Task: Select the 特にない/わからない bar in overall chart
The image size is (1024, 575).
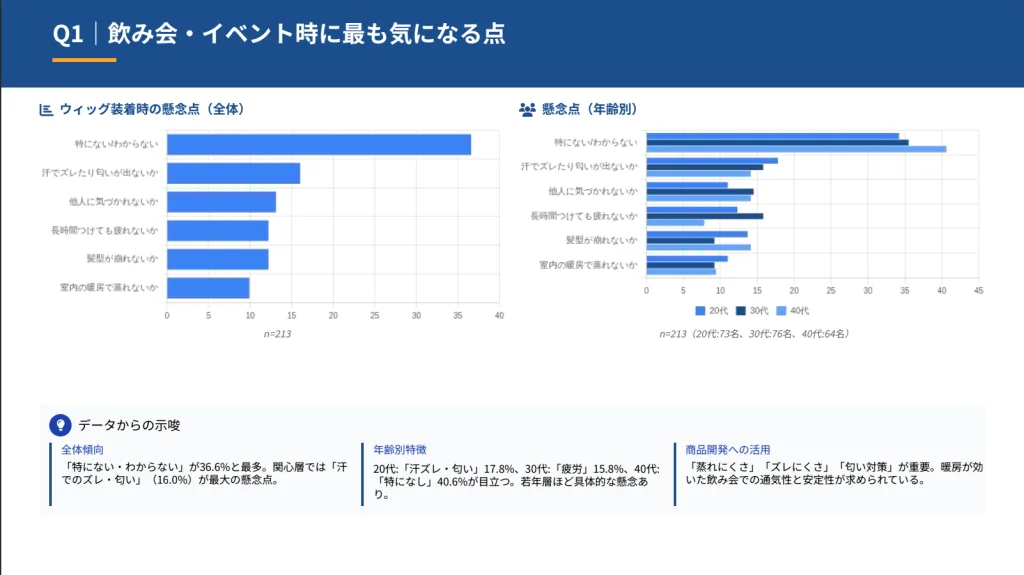Action: click(318, 145)
